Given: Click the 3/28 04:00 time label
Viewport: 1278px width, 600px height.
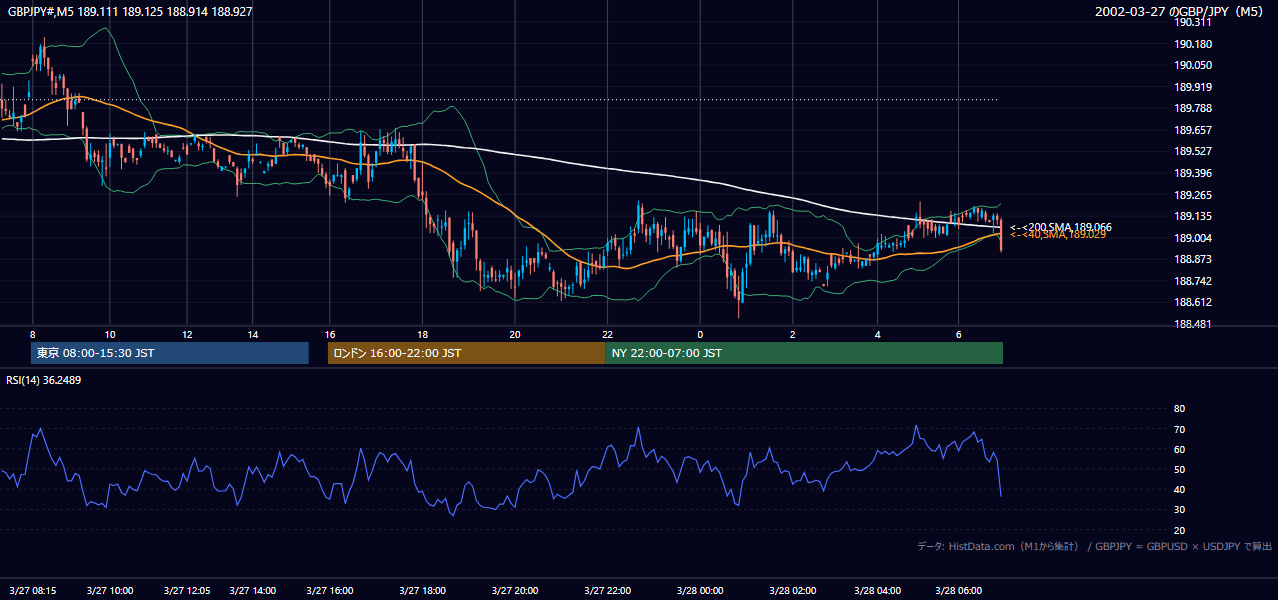Looking at the screenshot, I should pyautogui.click(x=878, y=591).
